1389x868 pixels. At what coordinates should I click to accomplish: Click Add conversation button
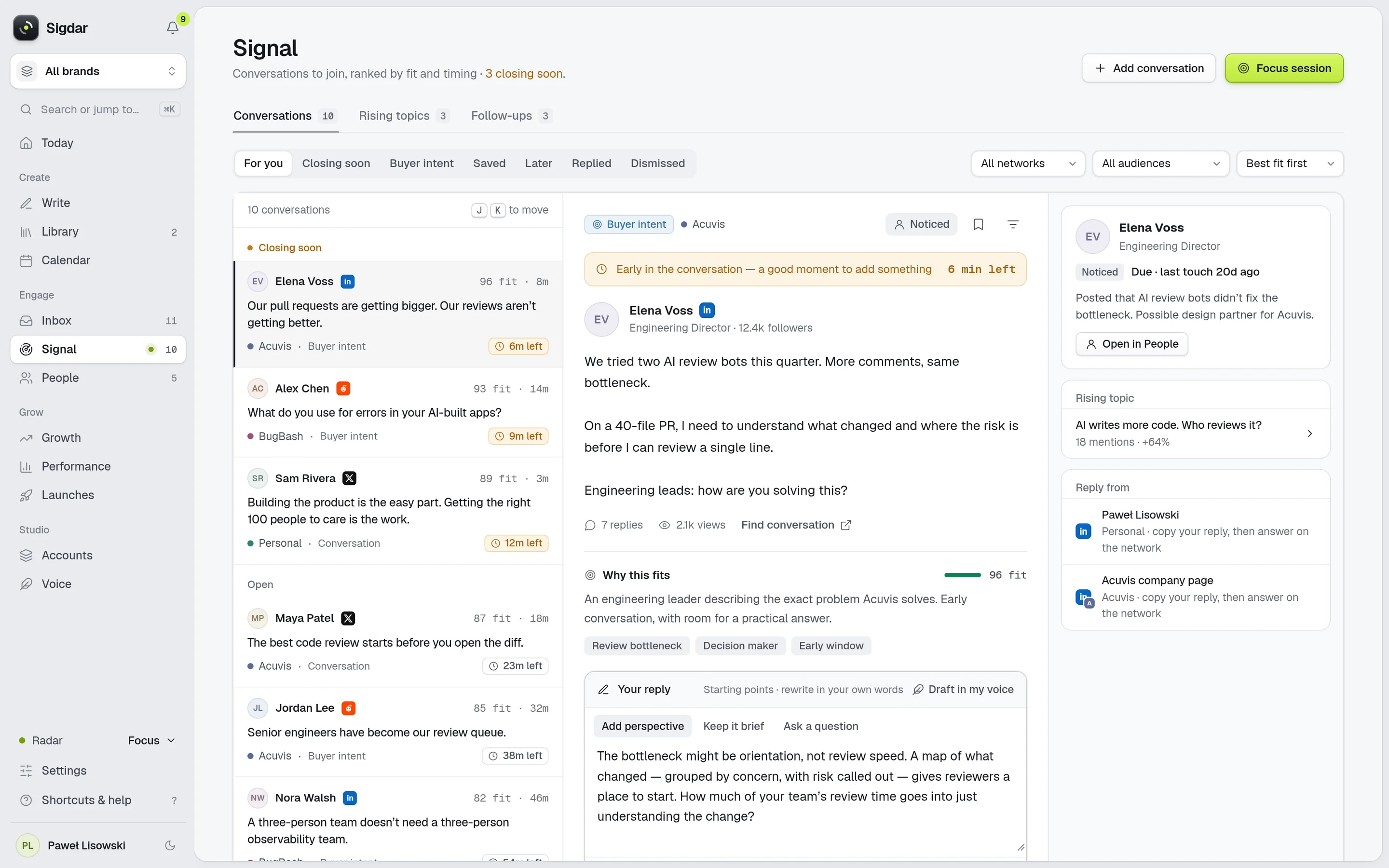click(1148, 68)
